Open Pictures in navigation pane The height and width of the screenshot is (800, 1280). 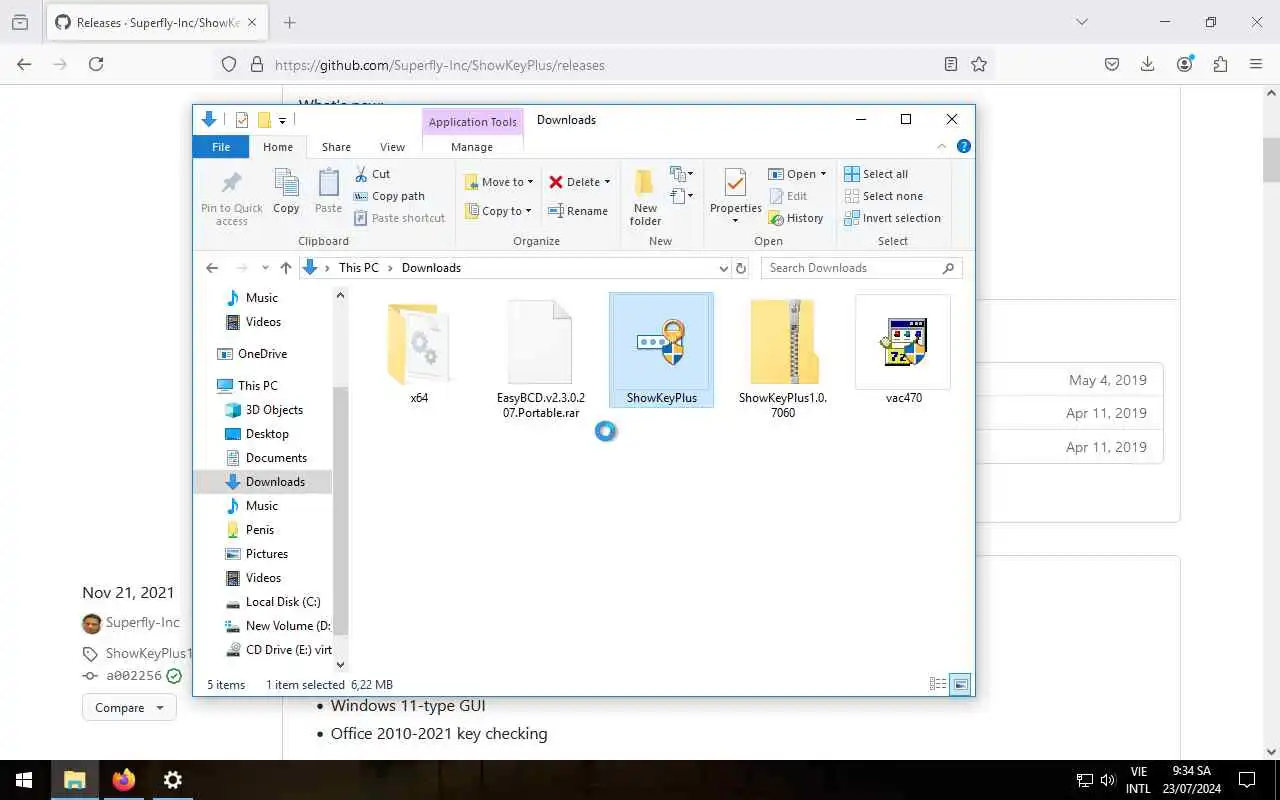pos(266,554)
